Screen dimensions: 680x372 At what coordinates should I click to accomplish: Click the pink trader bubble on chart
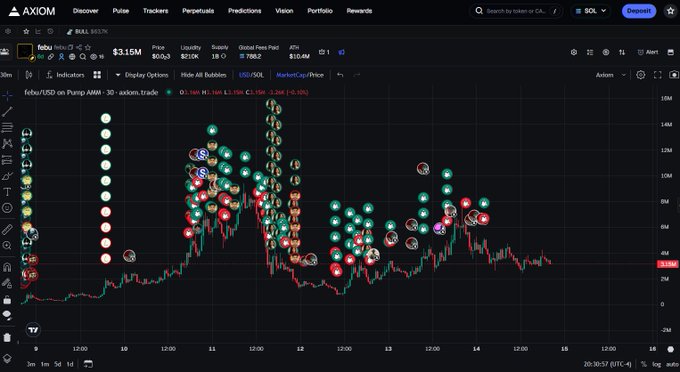point(439,228)
